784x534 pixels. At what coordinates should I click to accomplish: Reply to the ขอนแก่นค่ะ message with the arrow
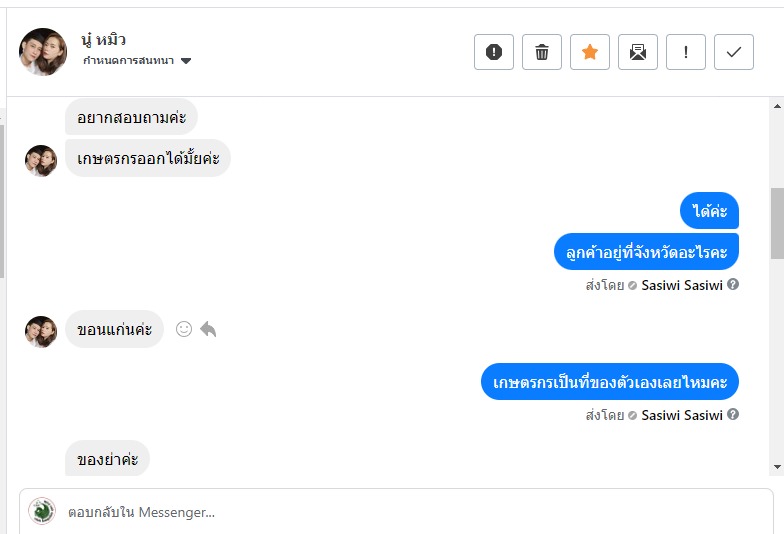(208, 329)
